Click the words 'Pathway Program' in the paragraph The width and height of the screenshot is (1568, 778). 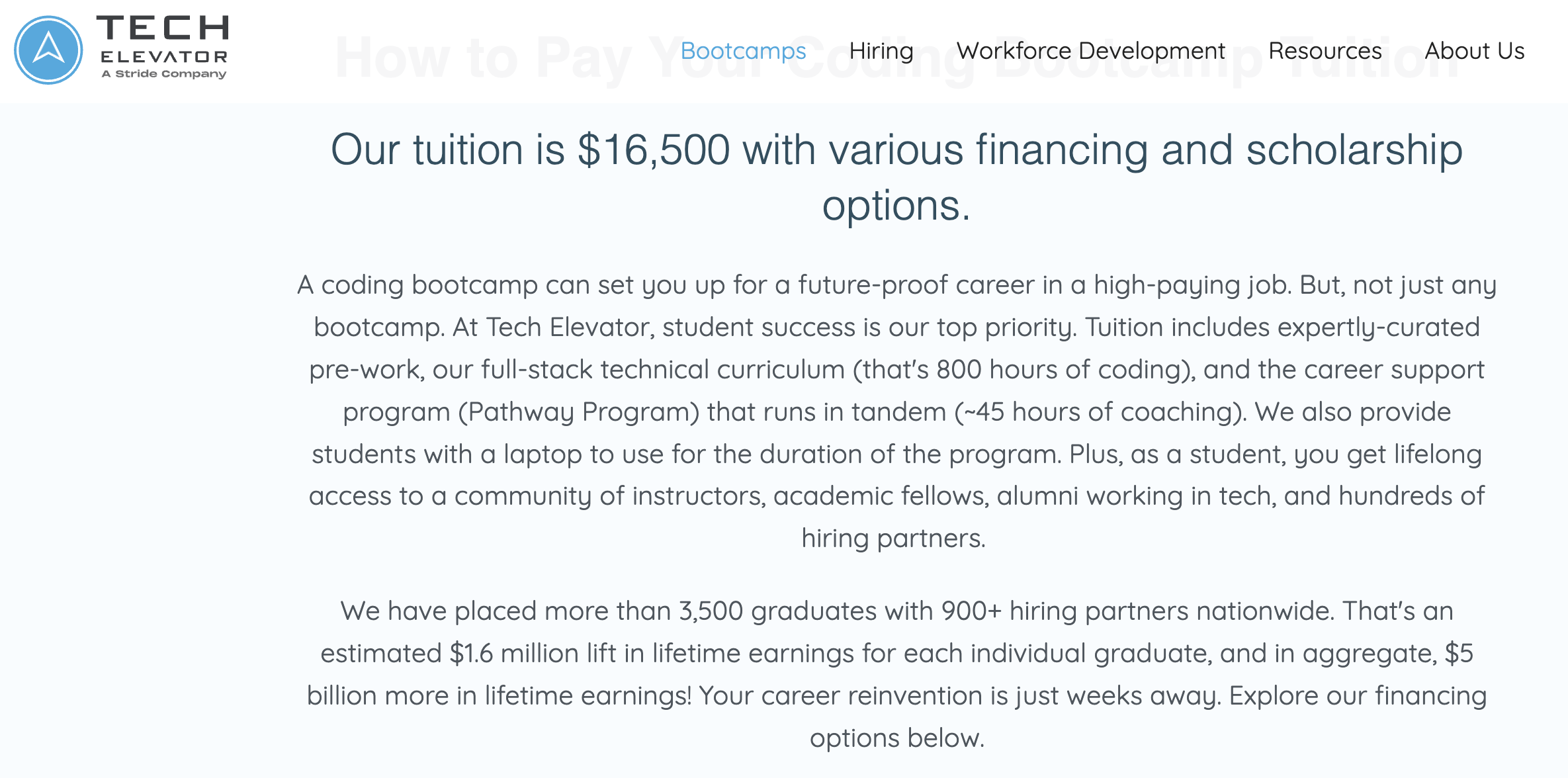click(579, 412)
